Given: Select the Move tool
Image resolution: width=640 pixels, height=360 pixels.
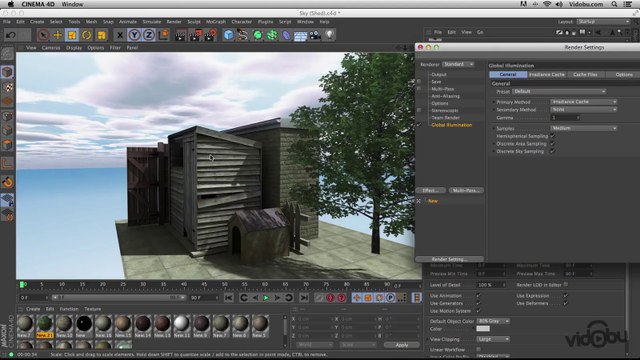Looking at the screenshot, I should 58,35.
